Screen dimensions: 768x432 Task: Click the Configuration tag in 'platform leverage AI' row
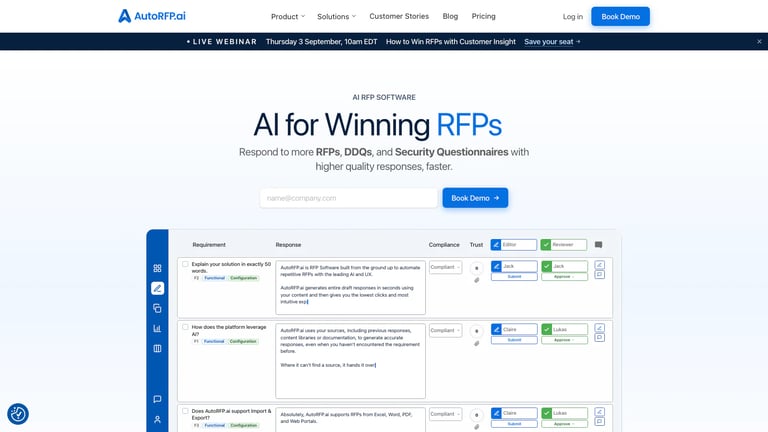[243, 341]
